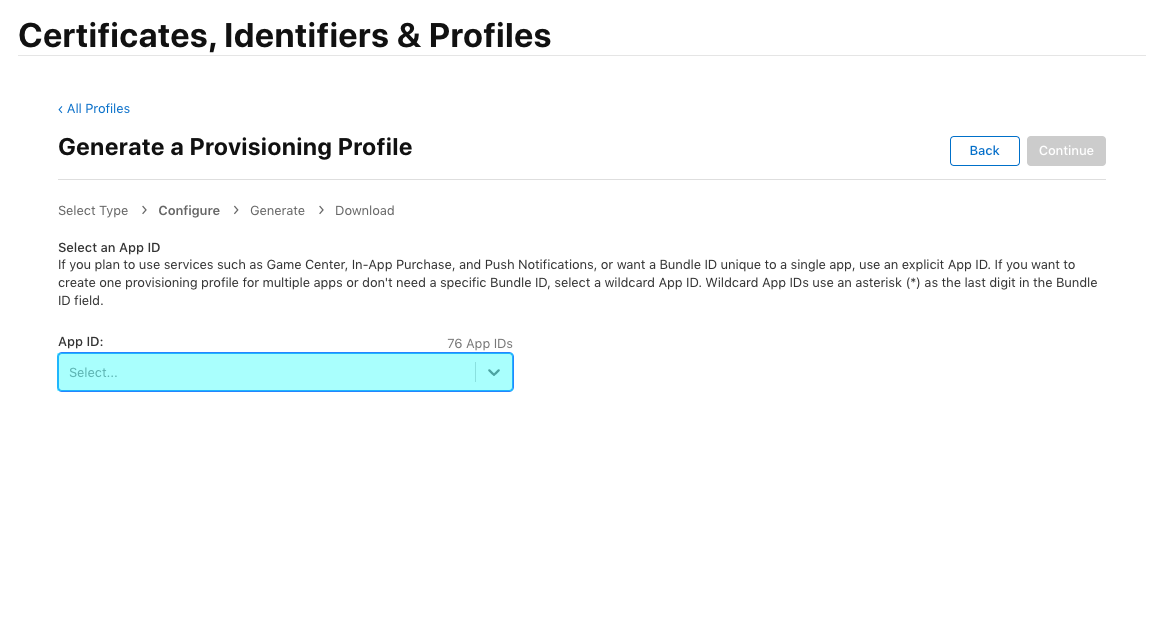Click chevron between Generate and Download
This screenshot has height=627, width=1154.
pyautogui.click(x=321, y=210)
